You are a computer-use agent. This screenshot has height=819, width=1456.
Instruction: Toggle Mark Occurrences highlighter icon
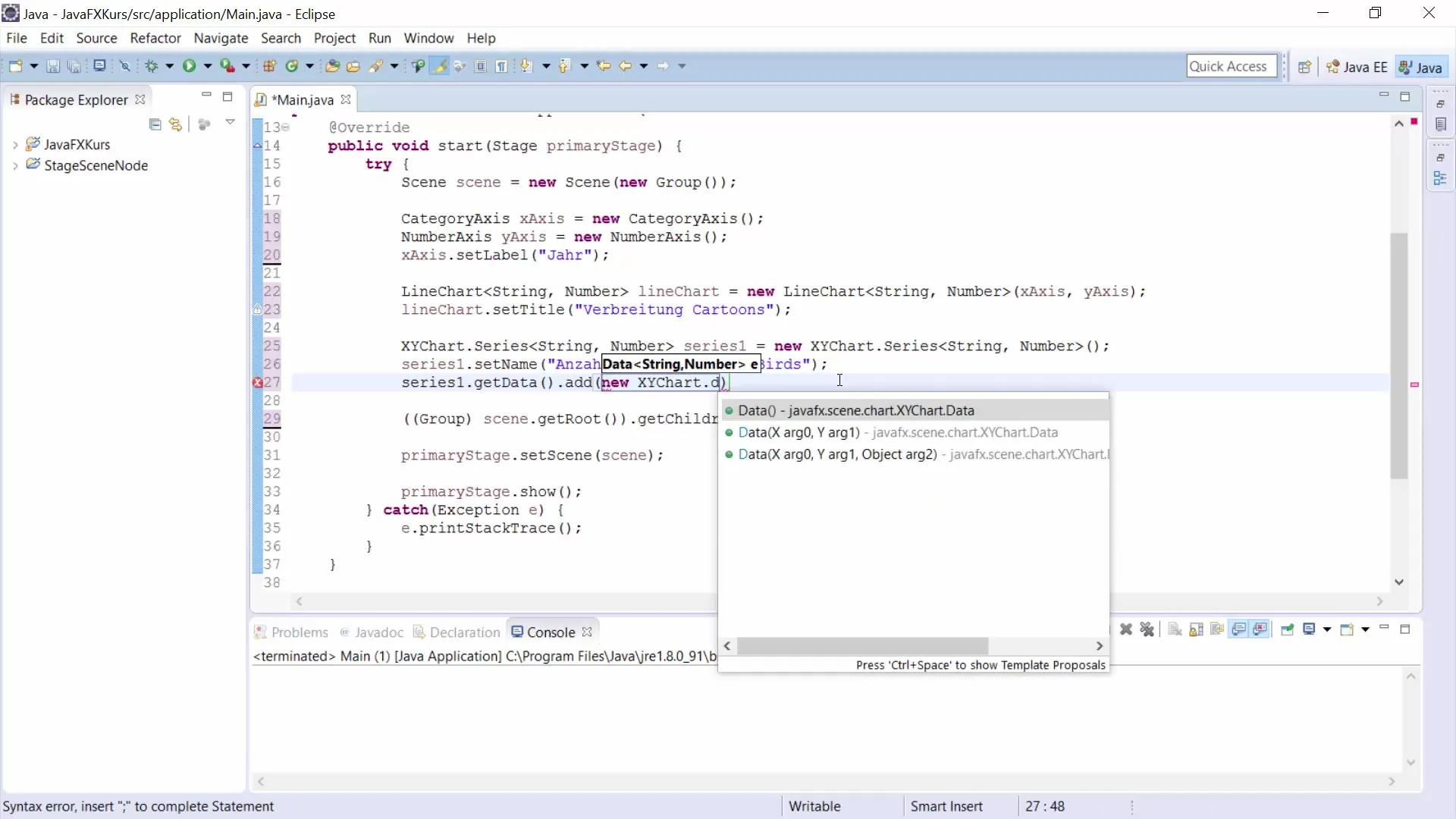439,66
